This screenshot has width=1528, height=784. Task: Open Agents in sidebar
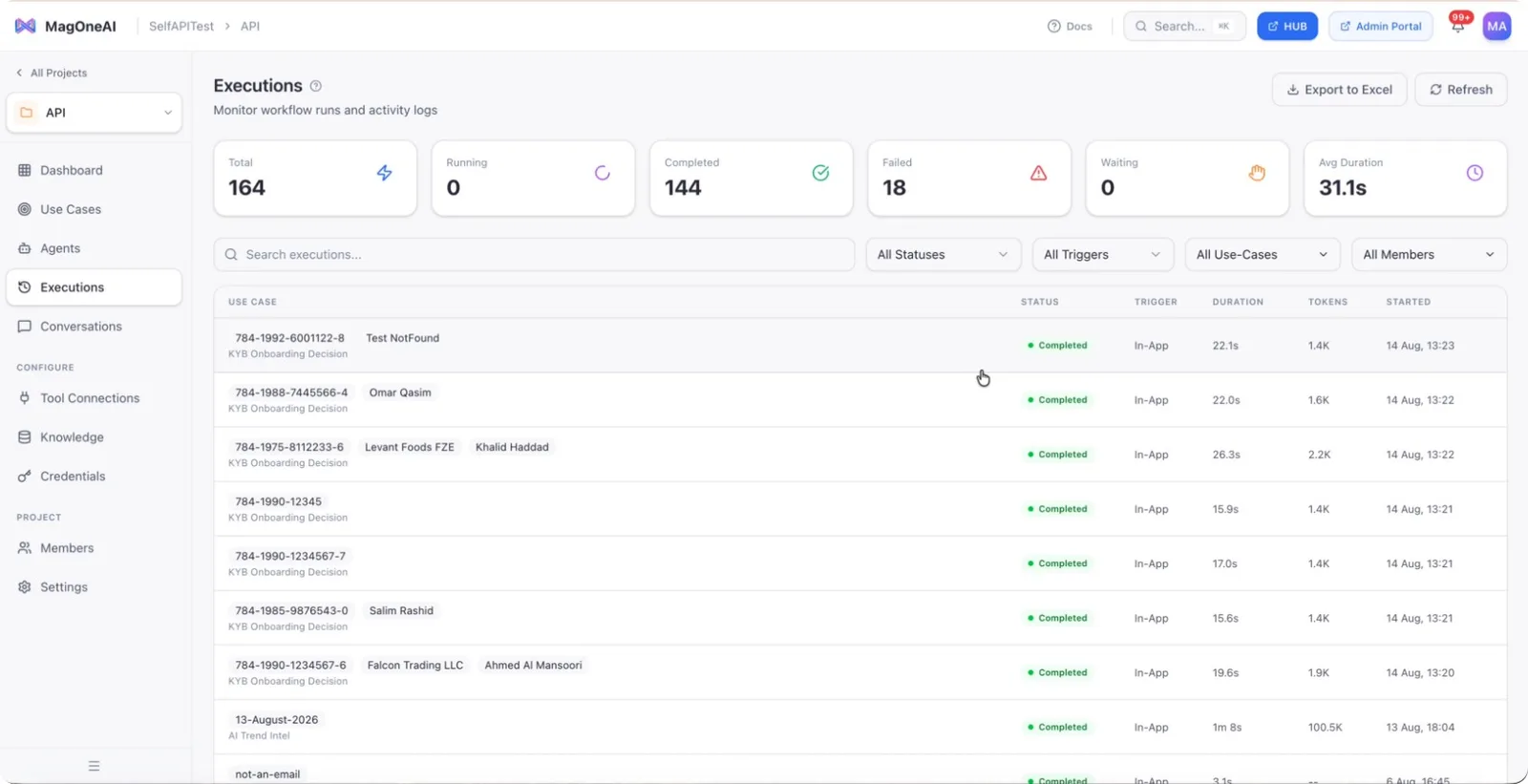point(94,248)
